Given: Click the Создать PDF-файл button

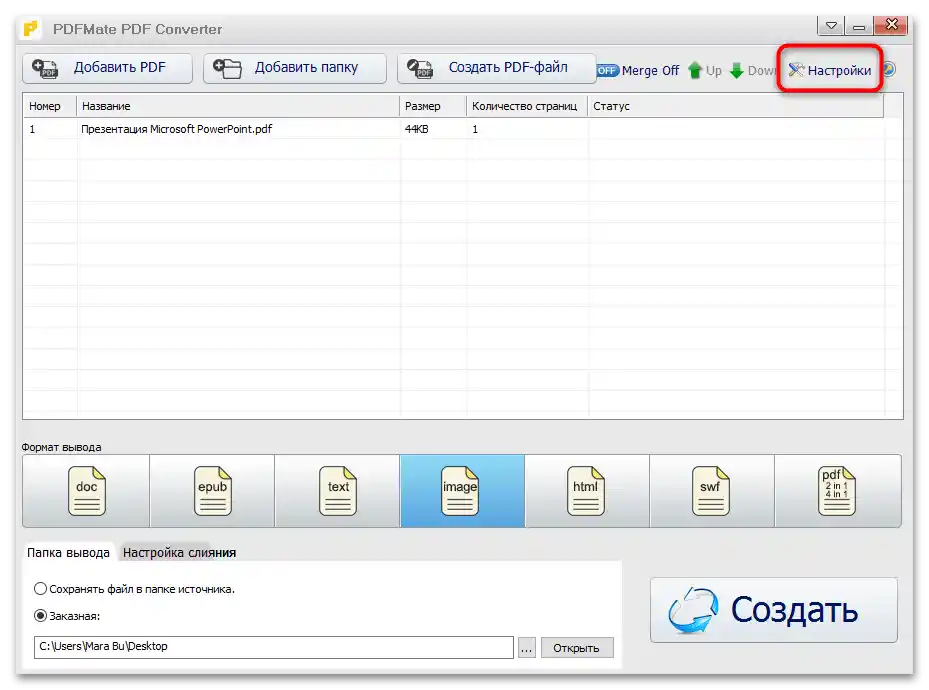Looking at the screenshot, I should pos(496,68).
